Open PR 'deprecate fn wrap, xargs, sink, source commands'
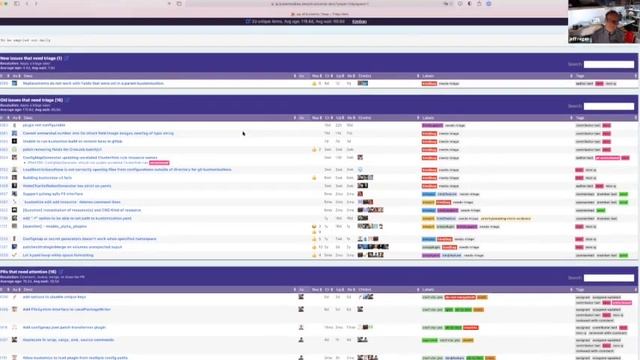Viewport: 640px width, 360px height. click(68, 340)
